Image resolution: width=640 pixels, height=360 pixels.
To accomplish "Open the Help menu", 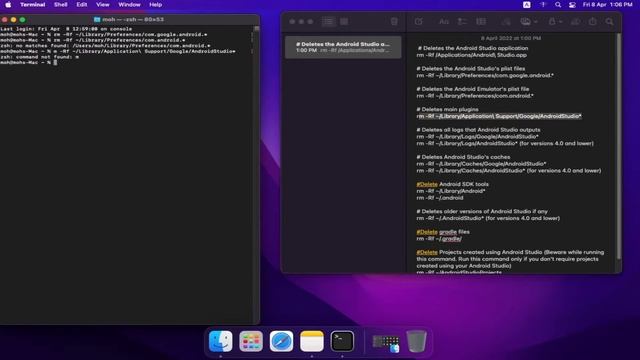I will pyautogui.click(x=155, y=5).
